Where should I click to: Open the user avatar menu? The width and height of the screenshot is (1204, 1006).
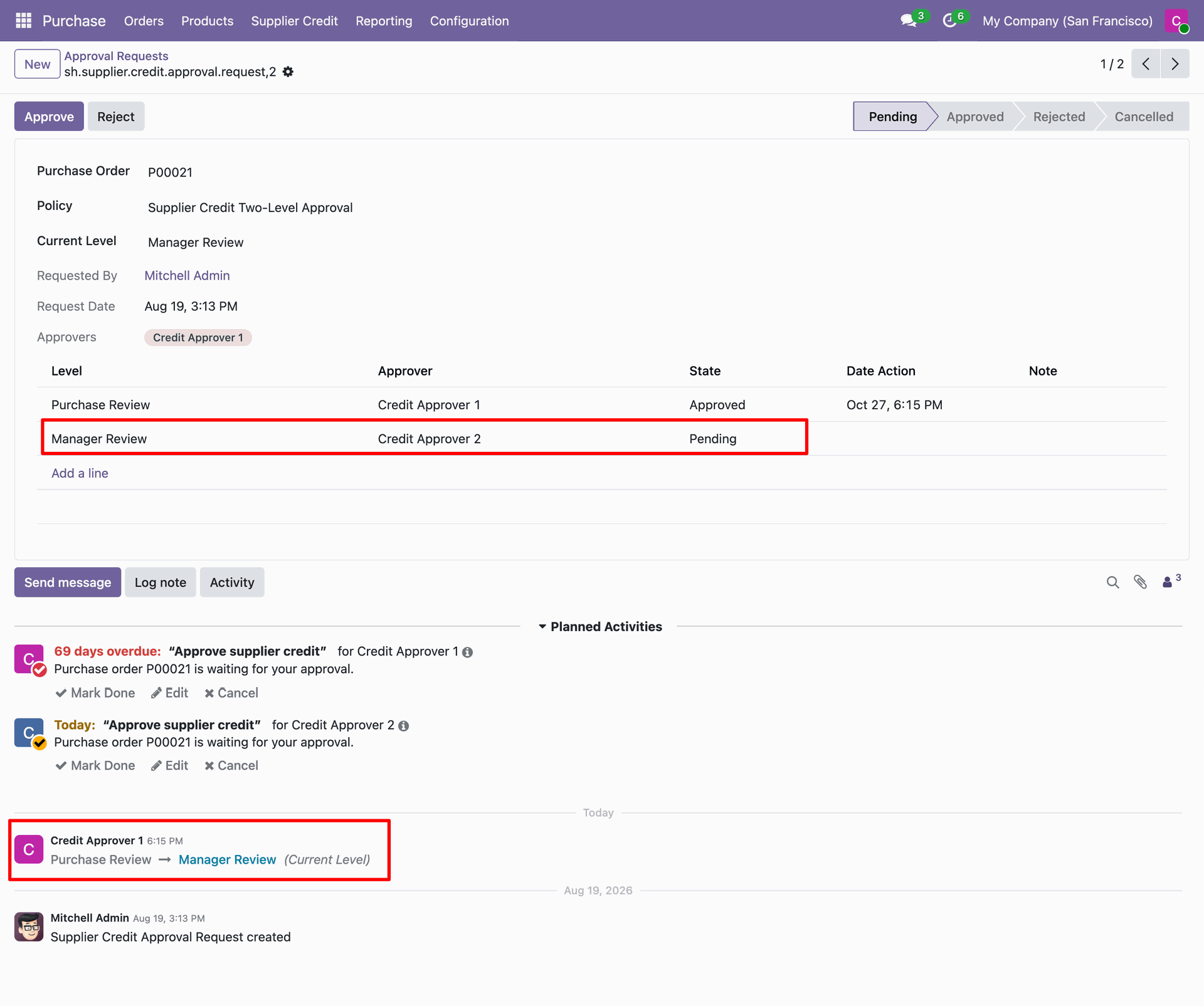point(1176,21)
